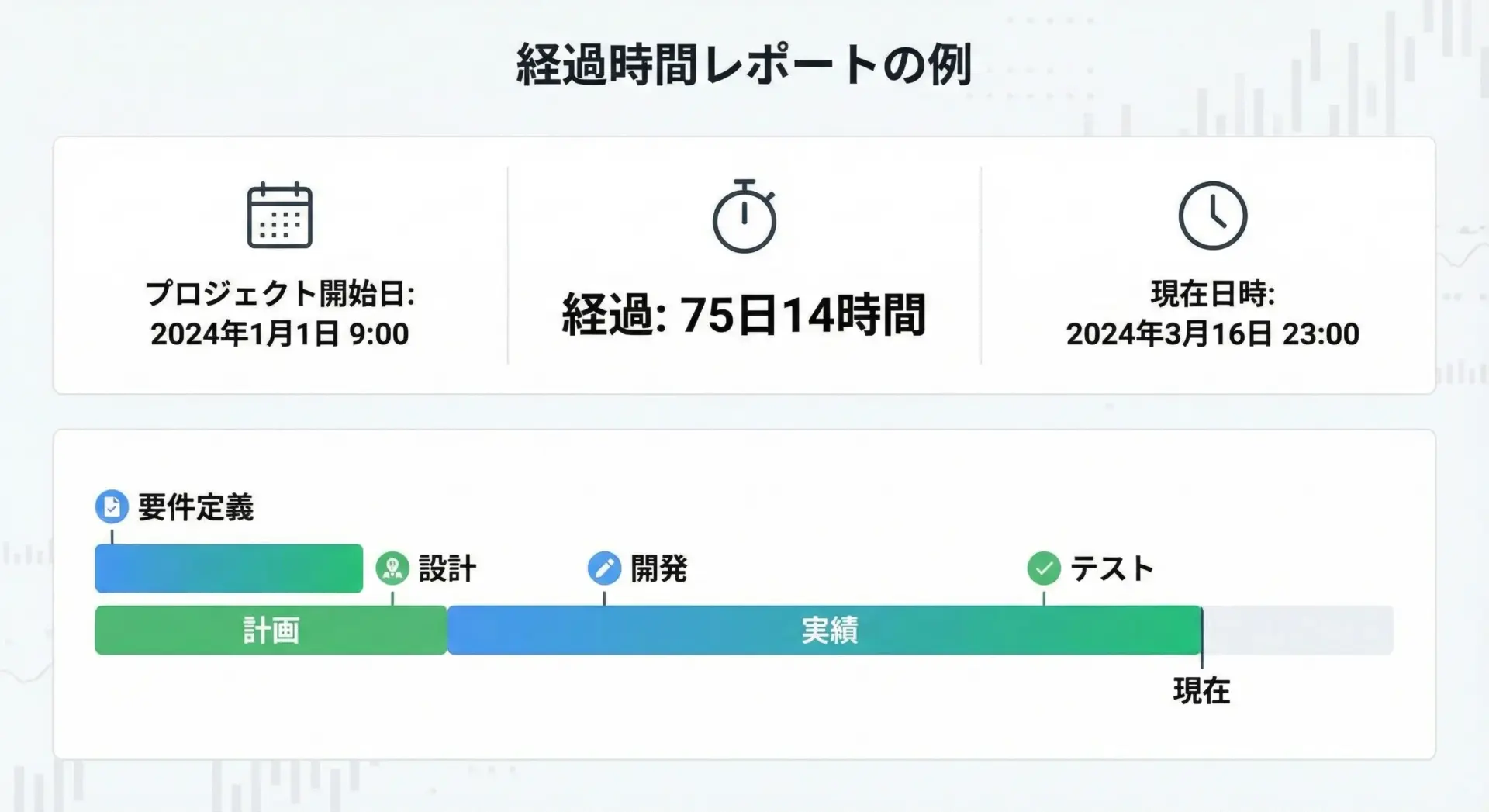Click the green checkmark テスト icon
1489x812 pixels.
pyautogui.click(x=1044, y=568)
